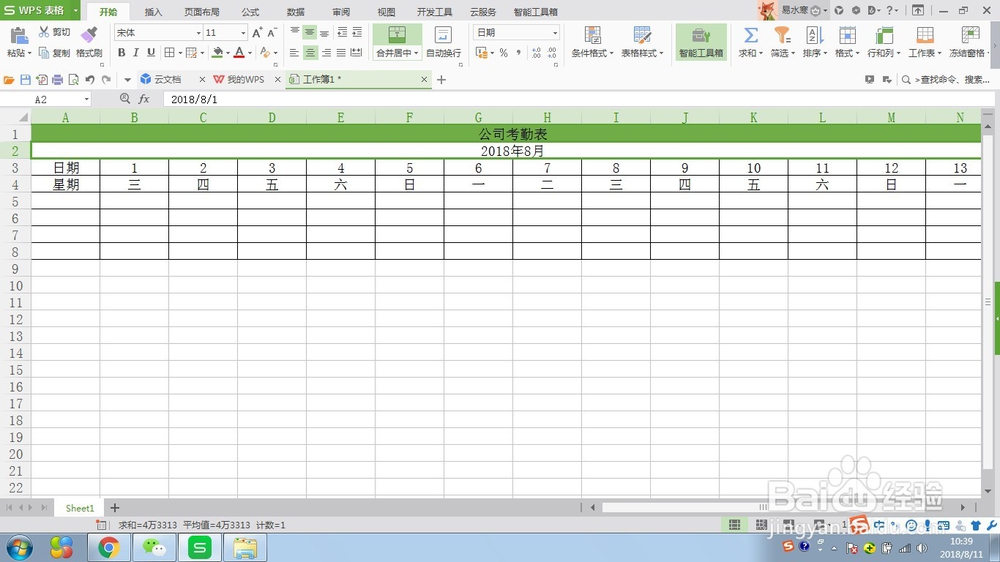Open the number format dropdown showing 日期
This screenshot has height=562, width=1000.
tap(555, 33)
